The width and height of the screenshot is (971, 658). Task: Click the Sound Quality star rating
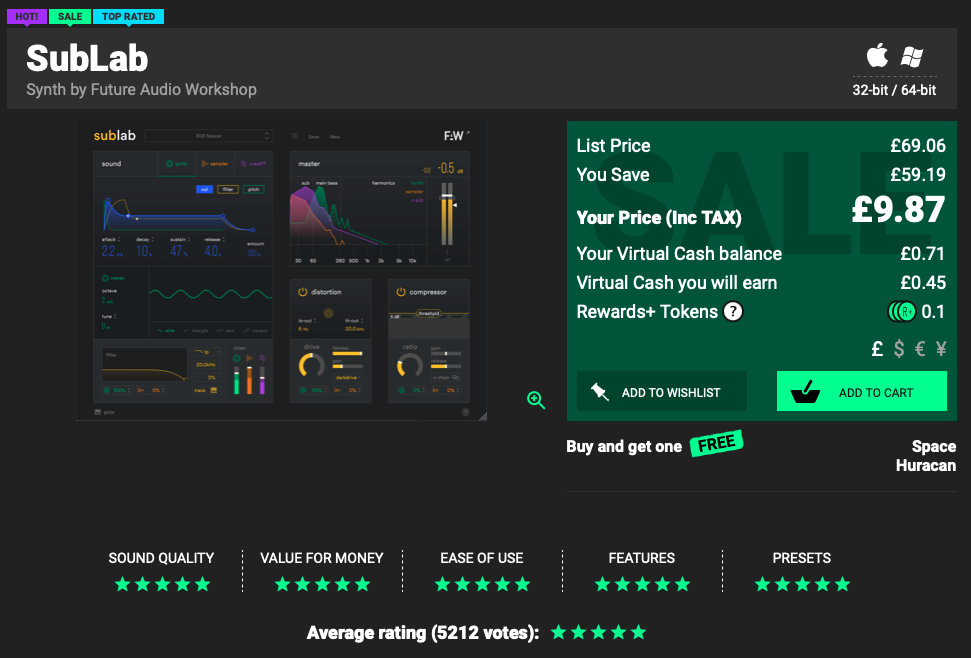(x=162, y=584)
